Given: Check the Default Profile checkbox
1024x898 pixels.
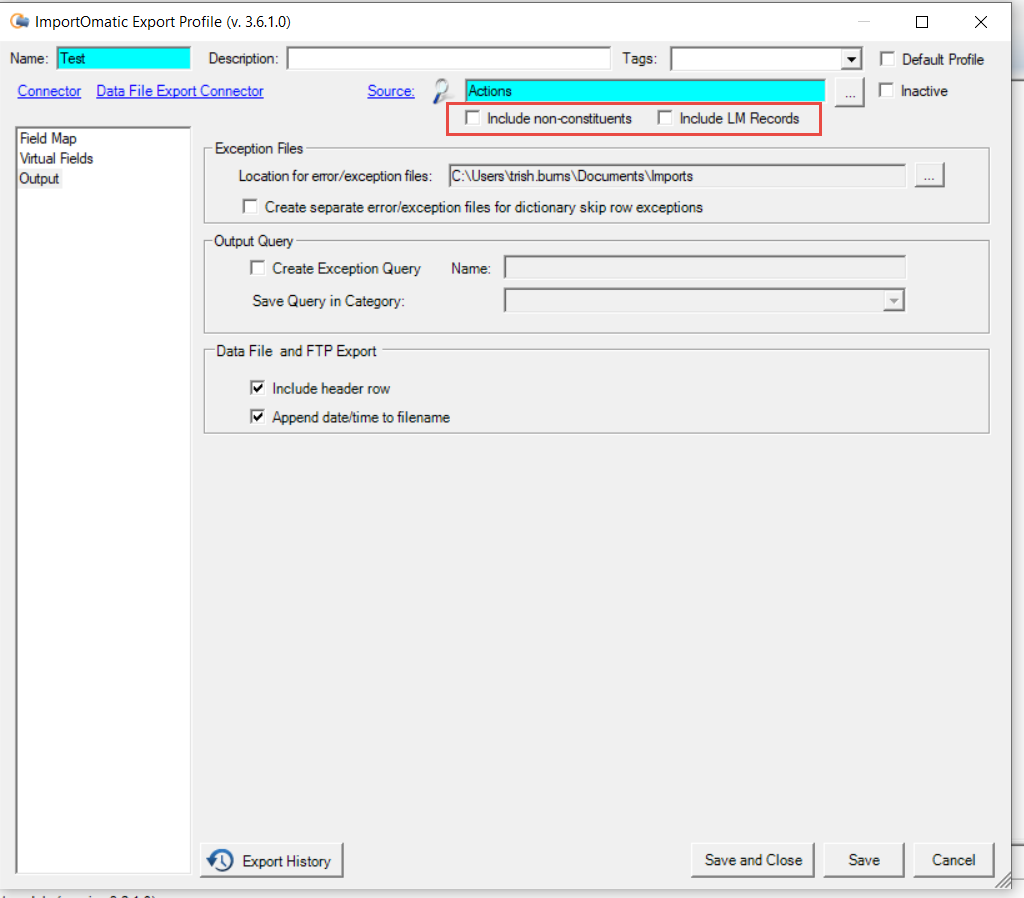Looking at the screenshot, I should [x=887, y=58].
